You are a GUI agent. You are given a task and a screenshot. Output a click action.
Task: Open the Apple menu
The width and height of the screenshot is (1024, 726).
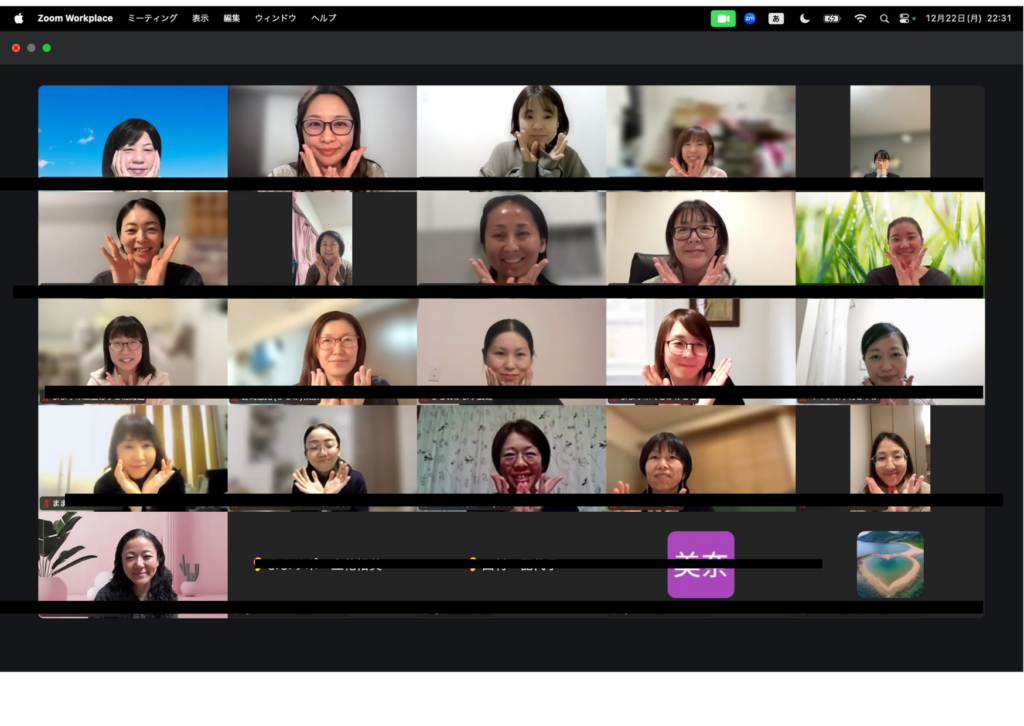18,18
